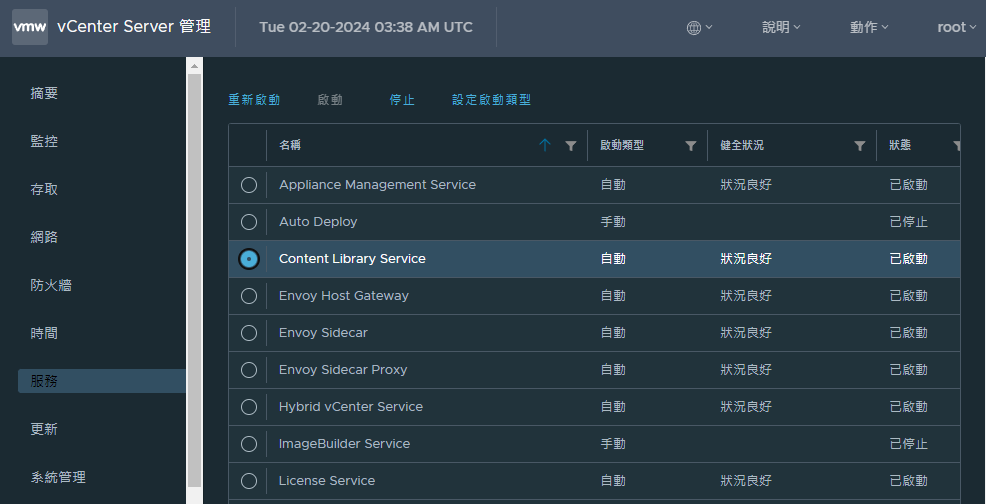The image size is (986, 504).
Task: Click the 健全狀況 column header
Action: click(742, 145)
